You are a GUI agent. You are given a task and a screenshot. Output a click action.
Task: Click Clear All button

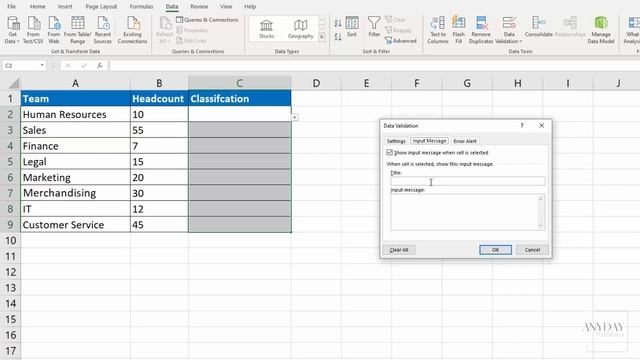point(399,250)
